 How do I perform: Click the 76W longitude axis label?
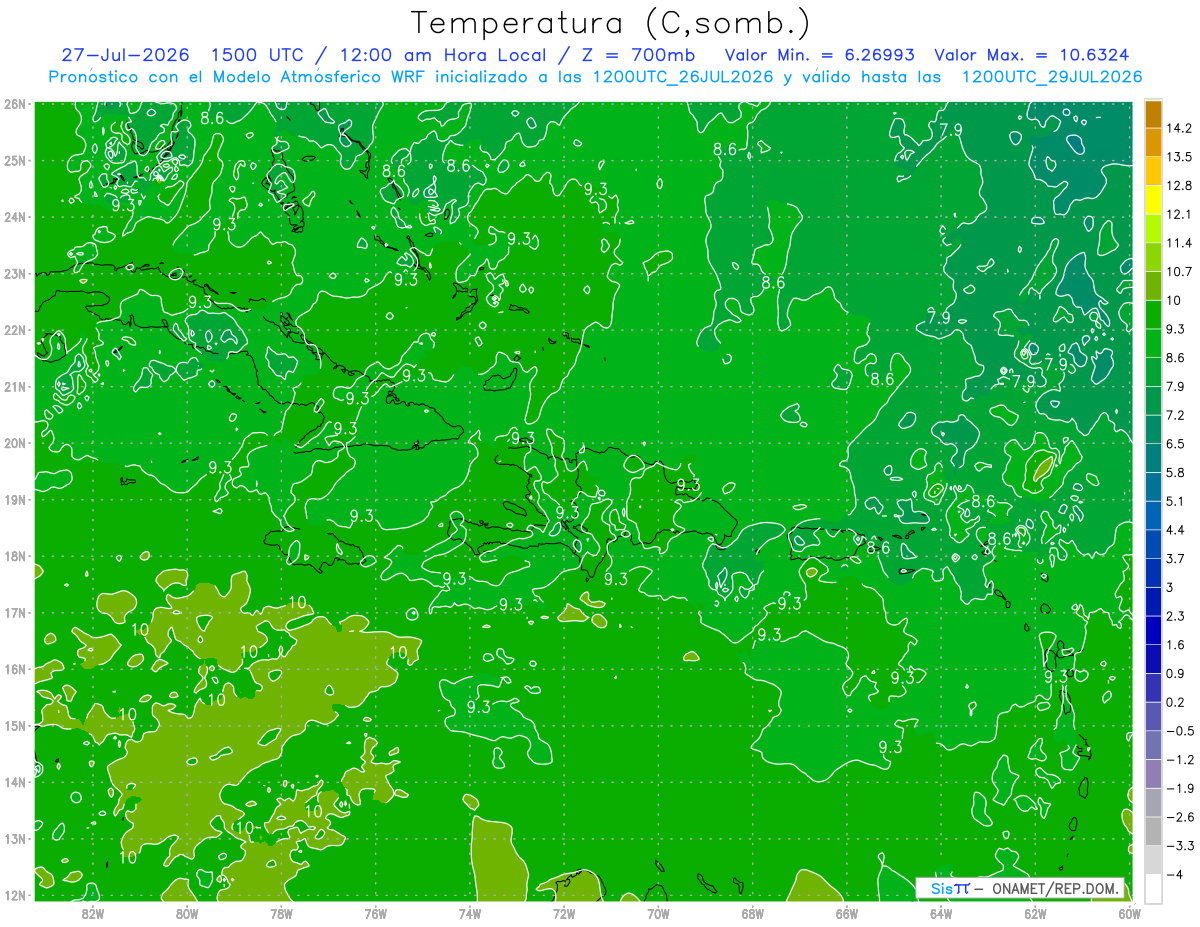tap(375, 913)
